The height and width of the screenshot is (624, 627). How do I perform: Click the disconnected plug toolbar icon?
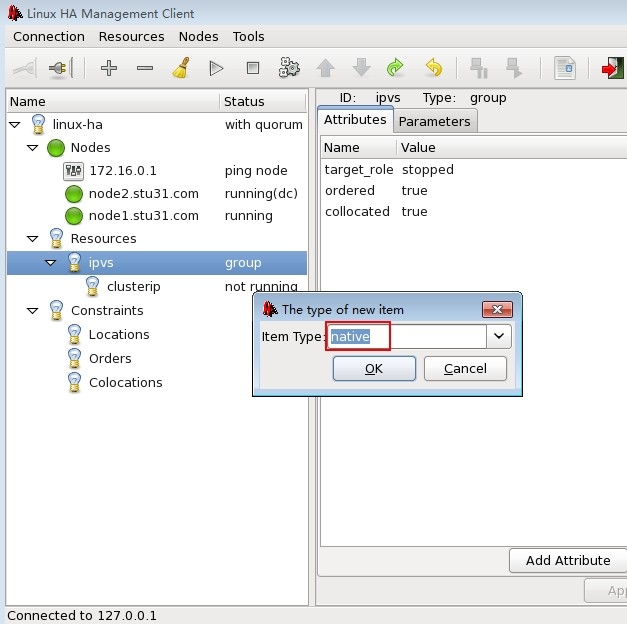coord(25,68)
